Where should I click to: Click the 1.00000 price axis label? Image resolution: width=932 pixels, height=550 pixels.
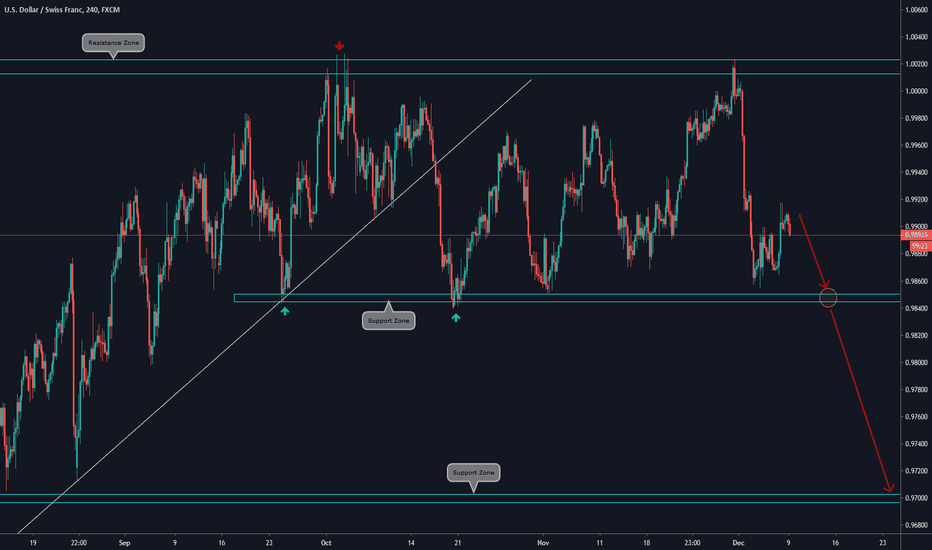(x=914, y=91)
